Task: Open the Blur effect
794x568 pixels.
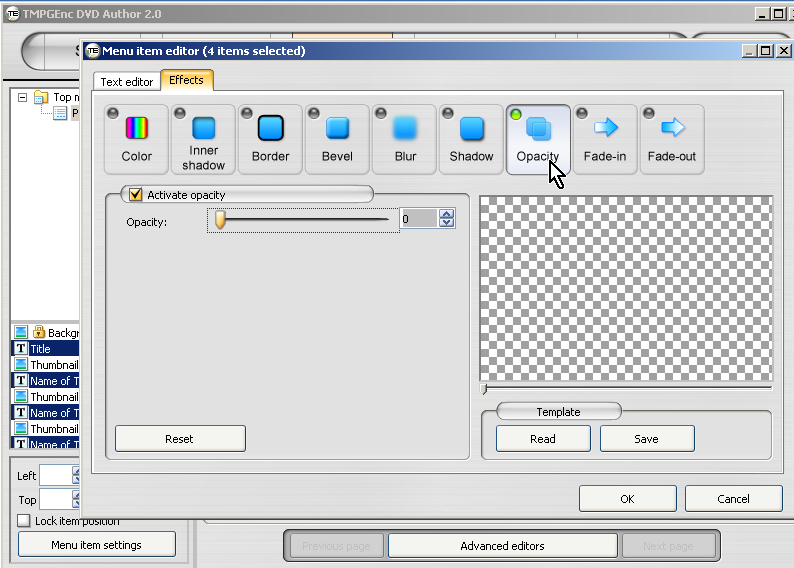Action: coord(404,139)
